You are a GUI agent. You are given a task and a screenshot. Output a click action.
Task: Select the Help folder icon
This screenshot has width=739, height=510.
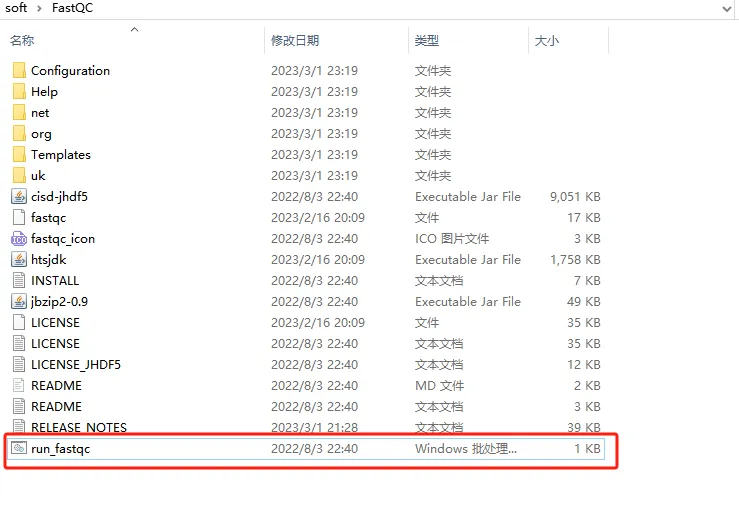point(19,92)
